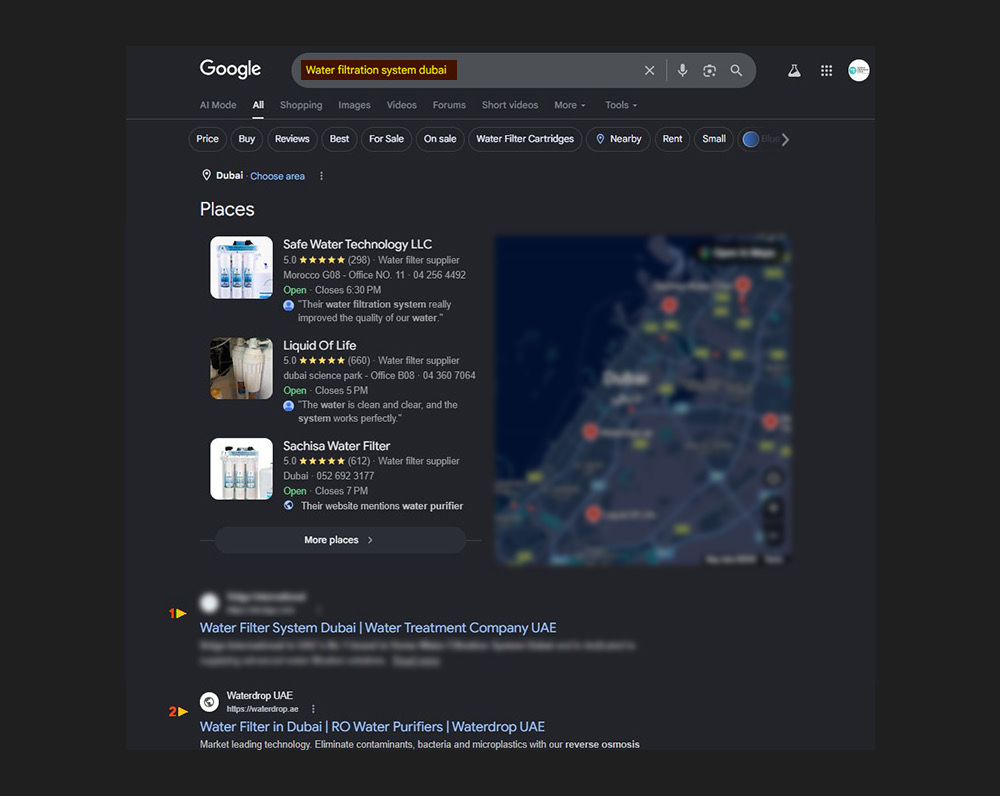The image size is (1000, 796).
Task: Apply the Nearby filter chip
Action: point(618,139)
